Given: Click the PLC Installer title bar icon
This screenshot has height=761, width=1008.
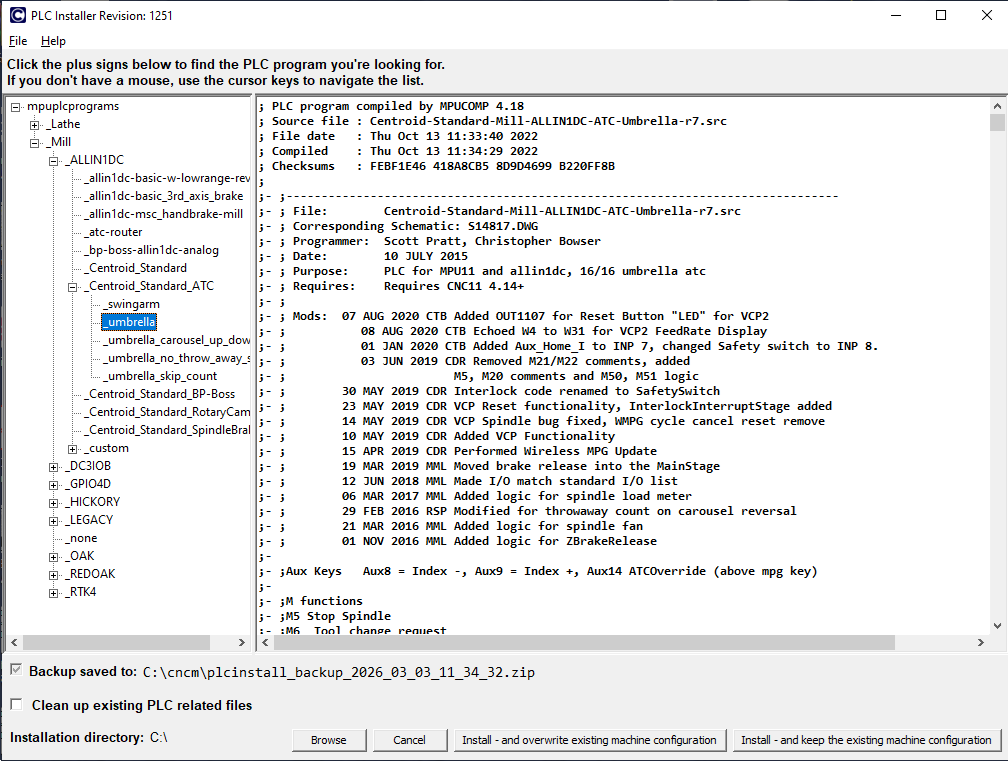Looking at the screenshot, I should point(17,15).
